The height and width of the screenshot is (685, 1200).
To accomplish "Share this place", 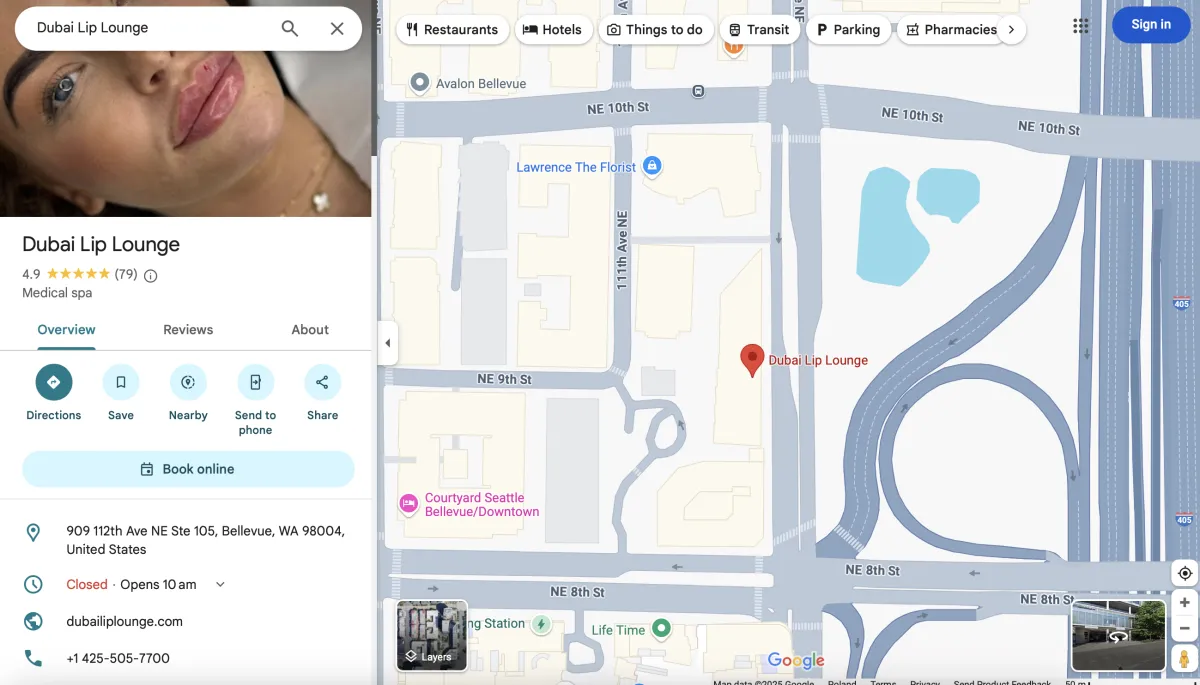I will (322, 393).
